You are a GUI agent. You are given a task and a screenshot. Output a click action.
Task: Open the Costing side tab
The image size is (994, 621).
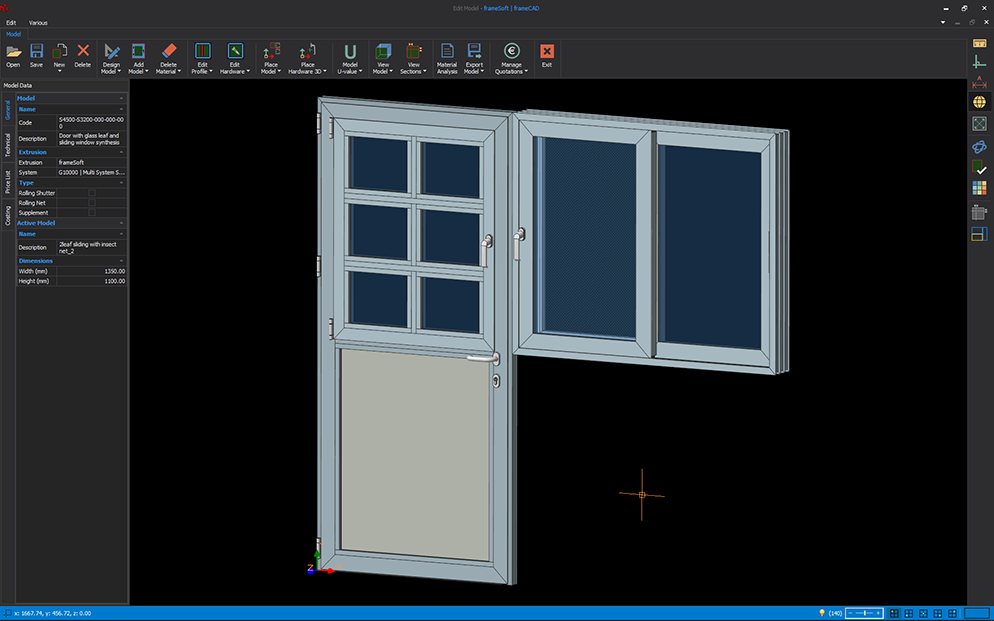8,215
